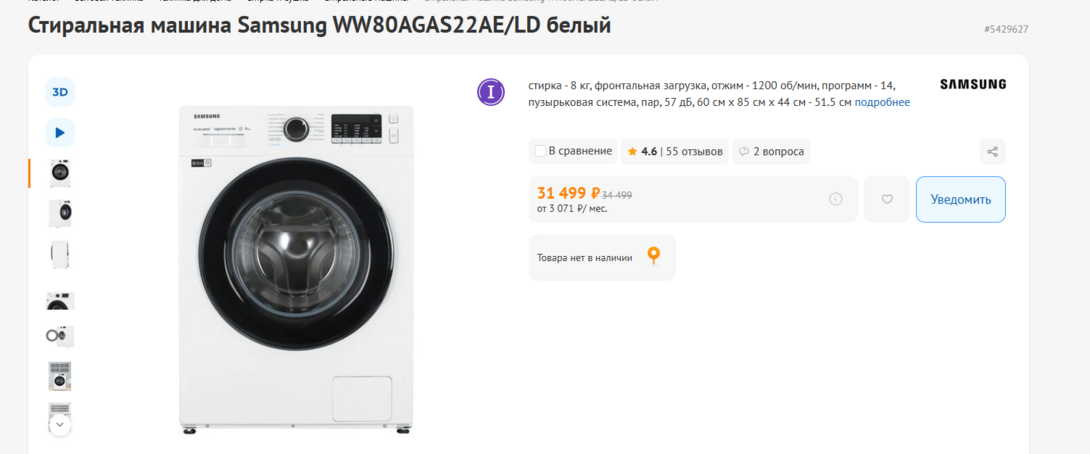Screen dimensions: 1090x454
Task: Select the second angled washer thumbnail
Action: point(60,213)
